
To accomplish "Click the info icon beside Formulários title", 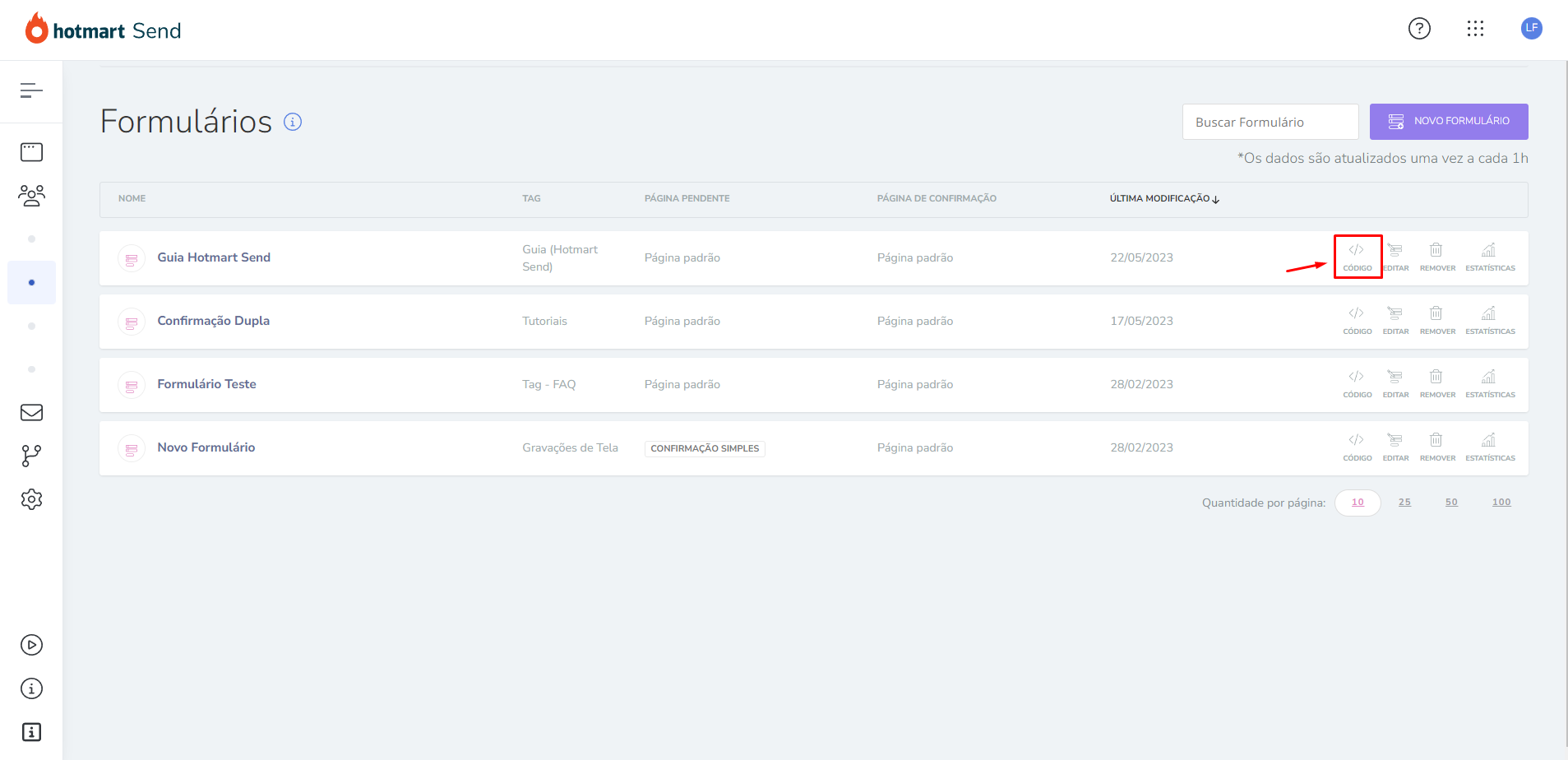I will (293, 122).
